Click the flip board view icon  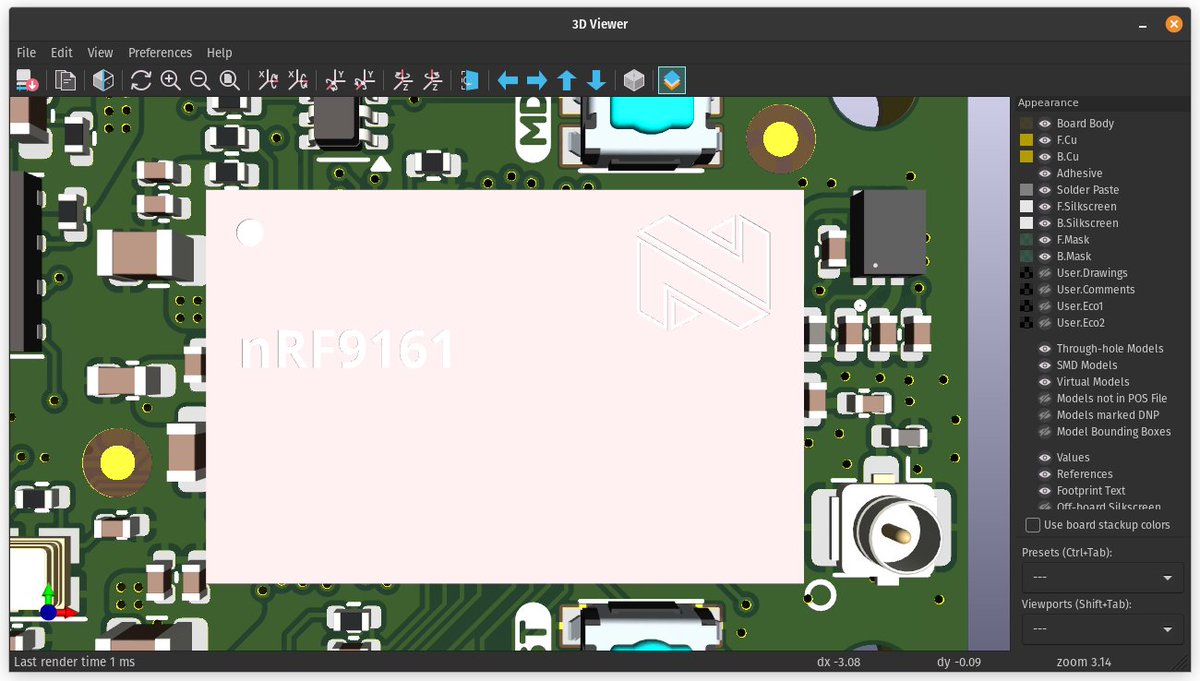click(x=470, y=80)
